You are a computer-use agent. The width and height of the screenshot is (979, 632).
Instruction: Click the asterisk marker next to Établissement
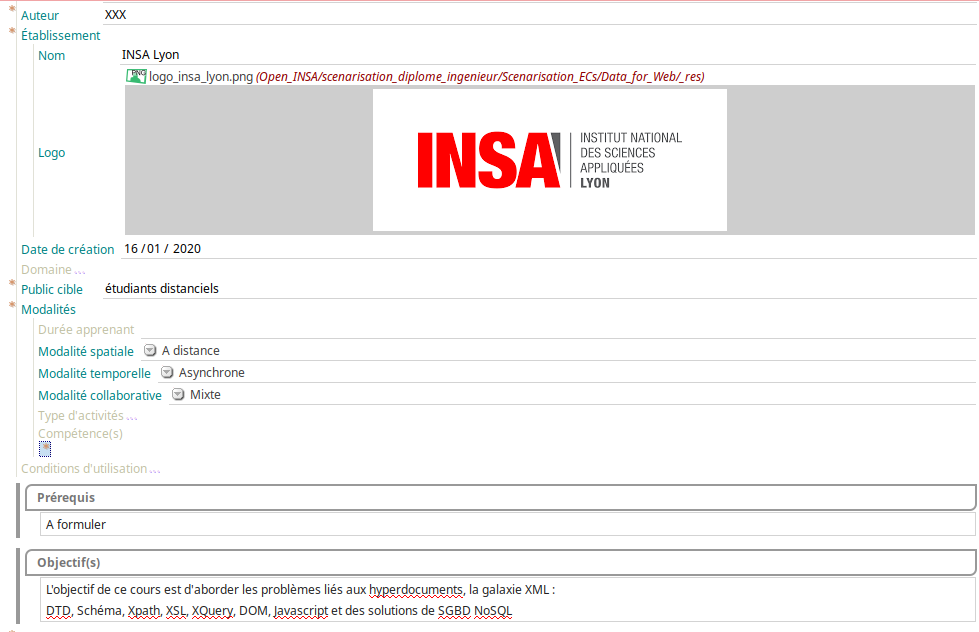pos(12,30)
